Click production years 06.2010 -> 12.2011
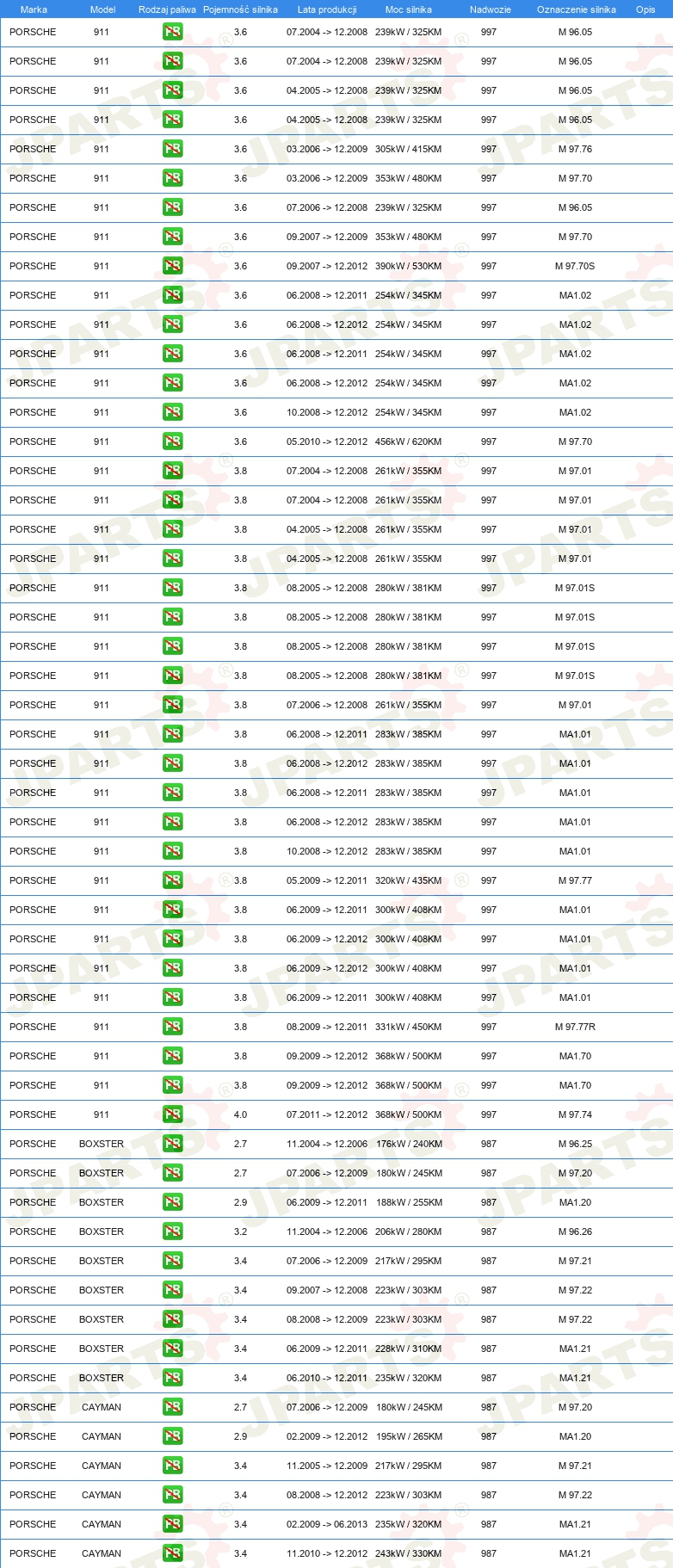 tap(327, 1378)
